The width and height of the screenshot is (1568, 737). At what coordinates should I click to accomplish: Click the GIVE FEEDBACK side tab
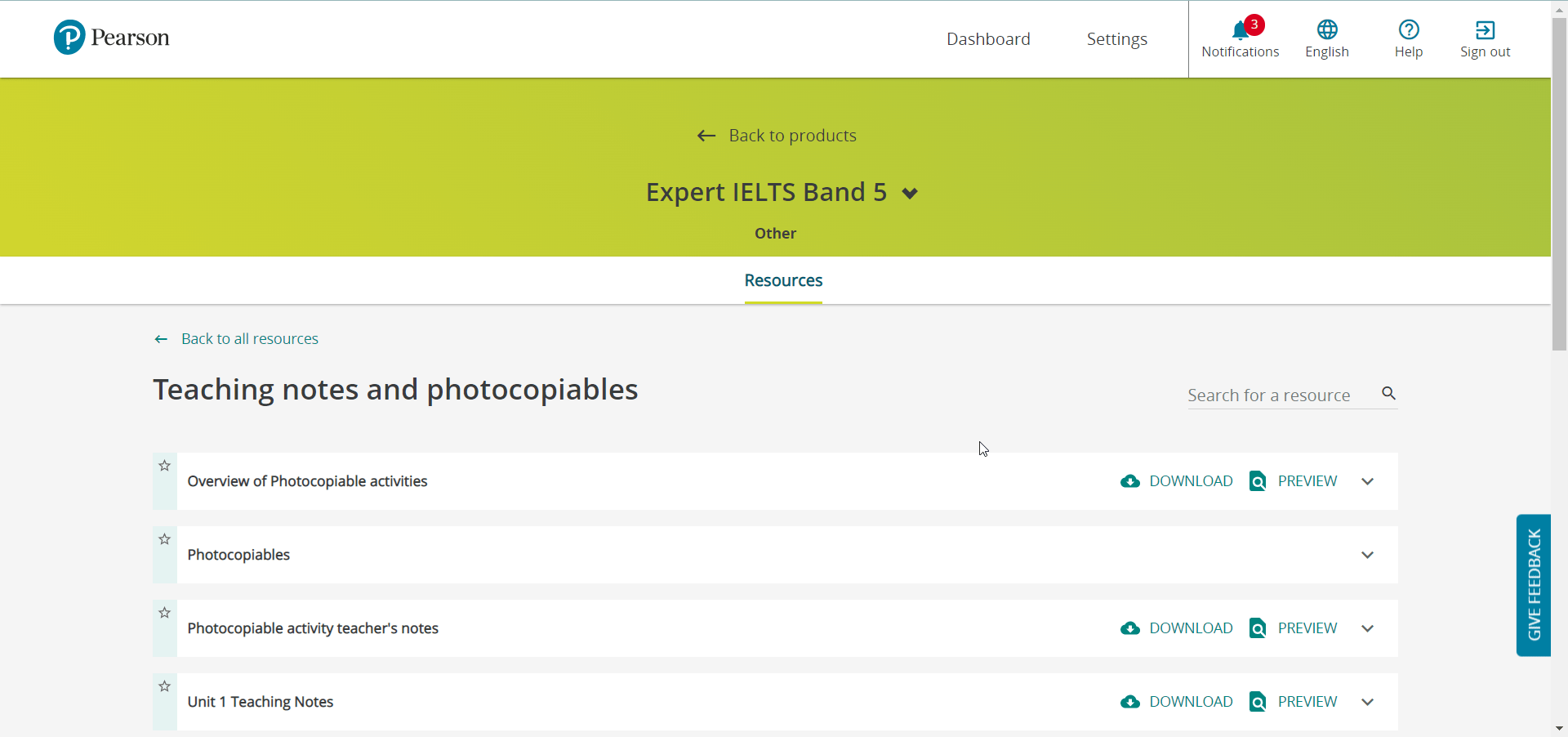tap(1534, 585)
